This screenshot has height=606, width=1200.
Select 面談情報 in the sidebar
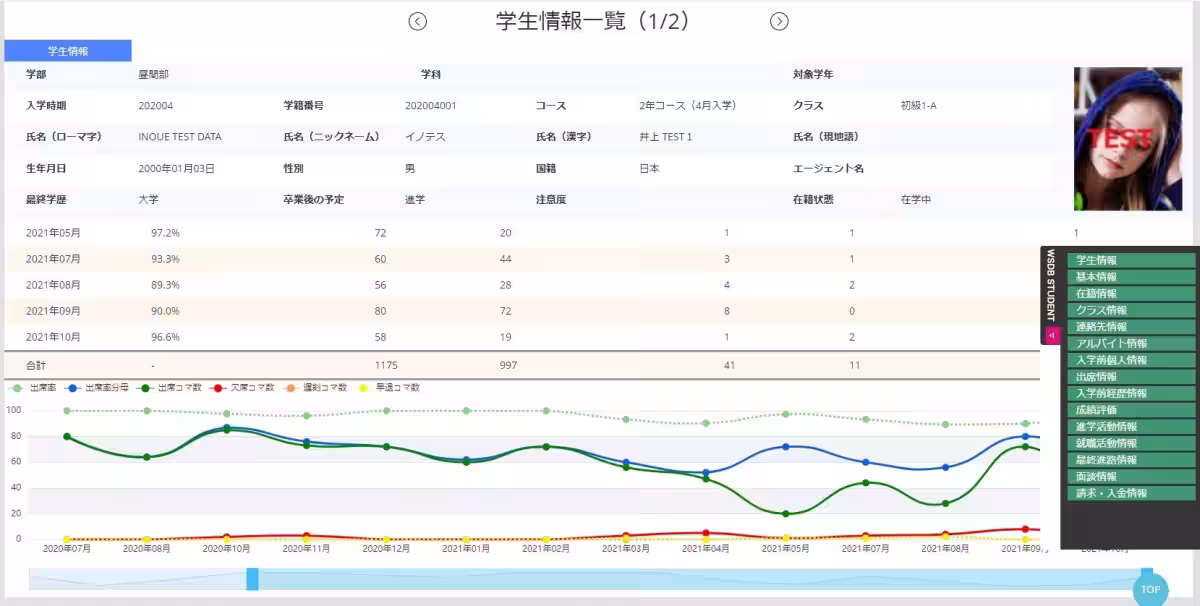click(1130, 475)
